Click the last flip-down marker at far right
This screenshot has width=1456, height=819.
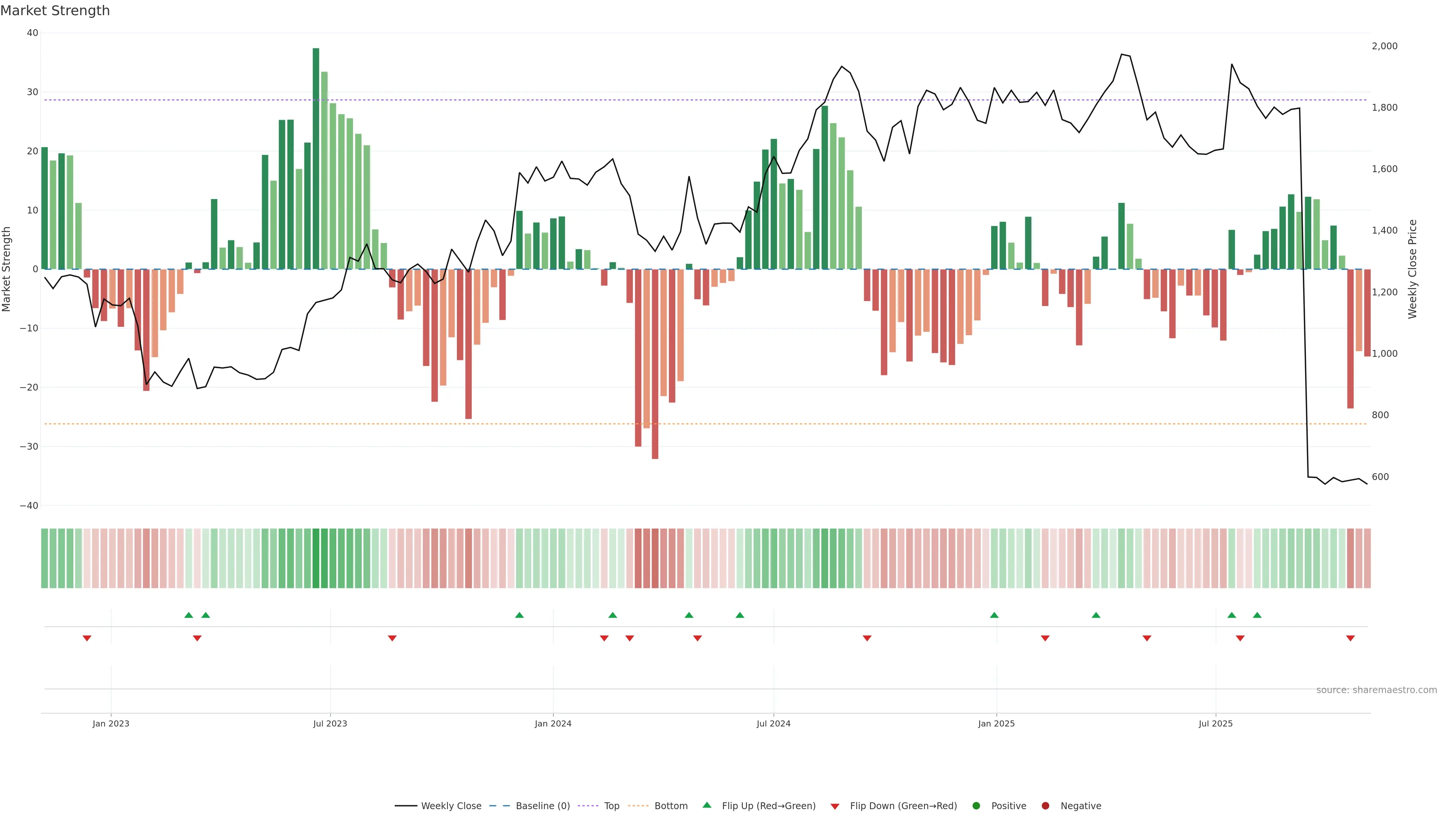coord(1350,638)
